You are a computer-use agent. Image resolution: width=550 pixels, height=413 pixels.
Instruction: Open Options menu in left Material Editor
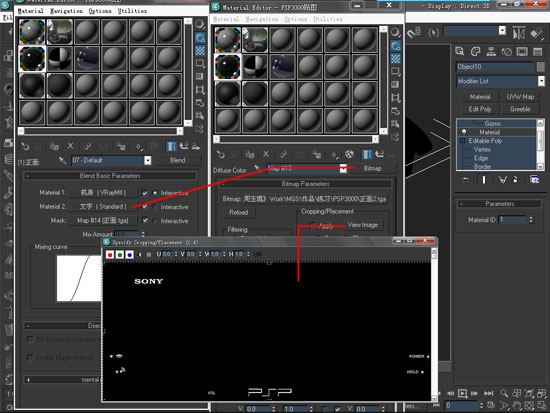[100, 11]
